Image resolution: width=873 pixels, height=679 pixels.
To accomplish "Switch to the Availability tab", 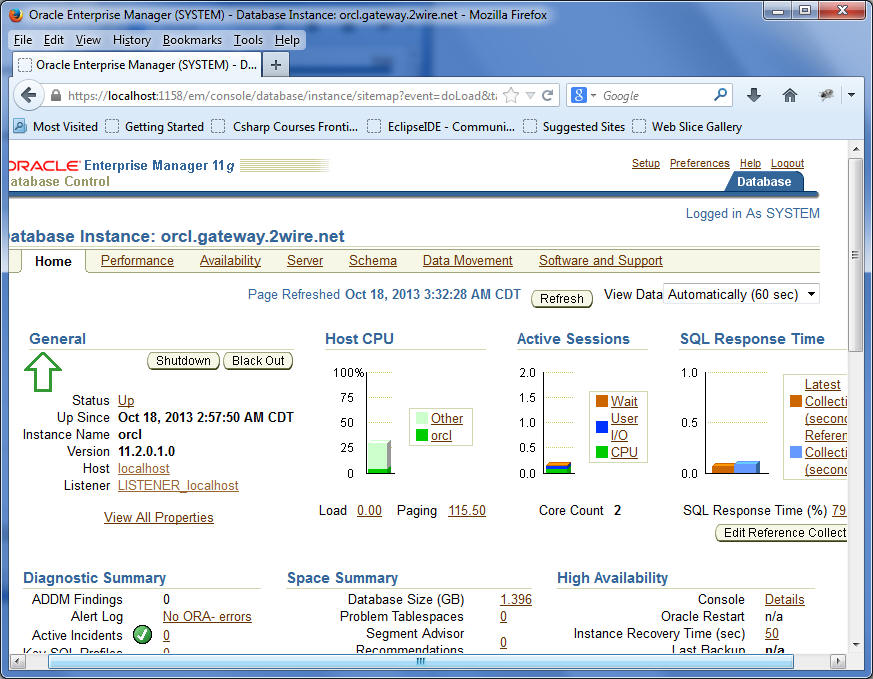I will tap(230, 260).
